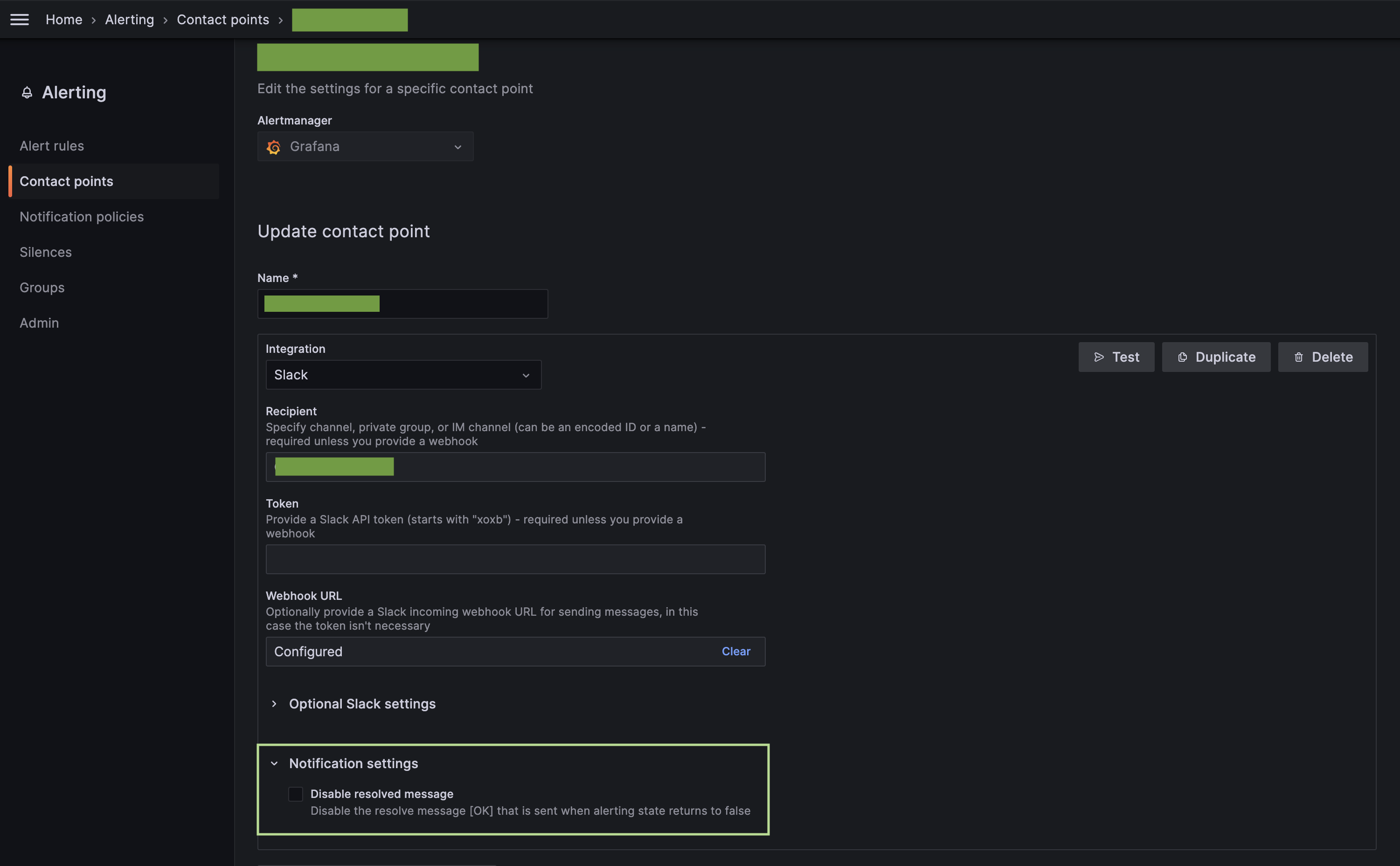Image resolution: width=1400 pixels, height=866 pixels.
Task: Open the Alertmanager Grafana dropdown
Action: (x=365, y=147)
